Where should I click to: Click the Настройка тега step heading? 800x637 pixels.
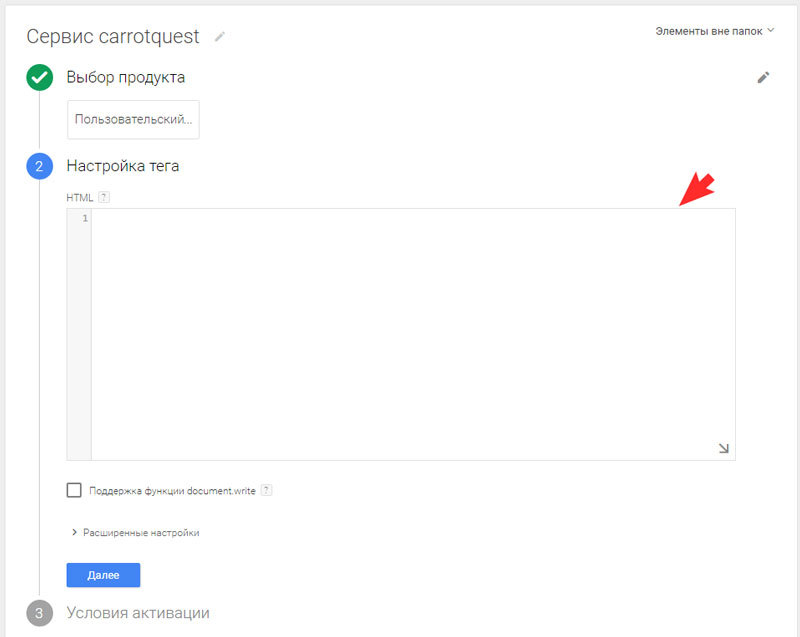(x=122, y=166)
